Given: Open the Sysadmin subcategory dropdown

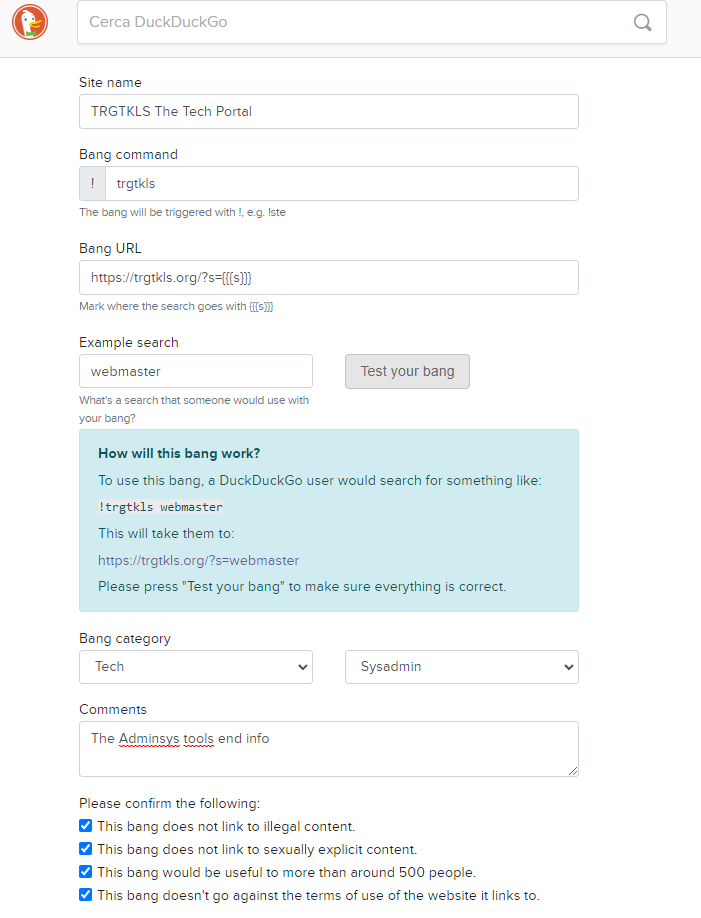Looking at the screenshot, I should (461, 667).
